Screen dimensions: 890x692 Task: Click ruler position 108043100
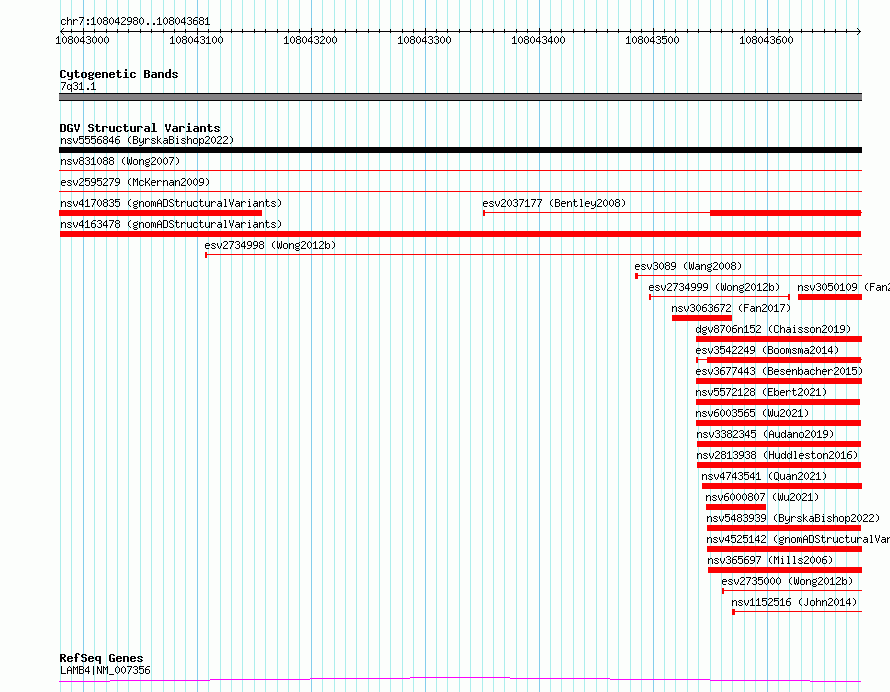tap(196, 40)
